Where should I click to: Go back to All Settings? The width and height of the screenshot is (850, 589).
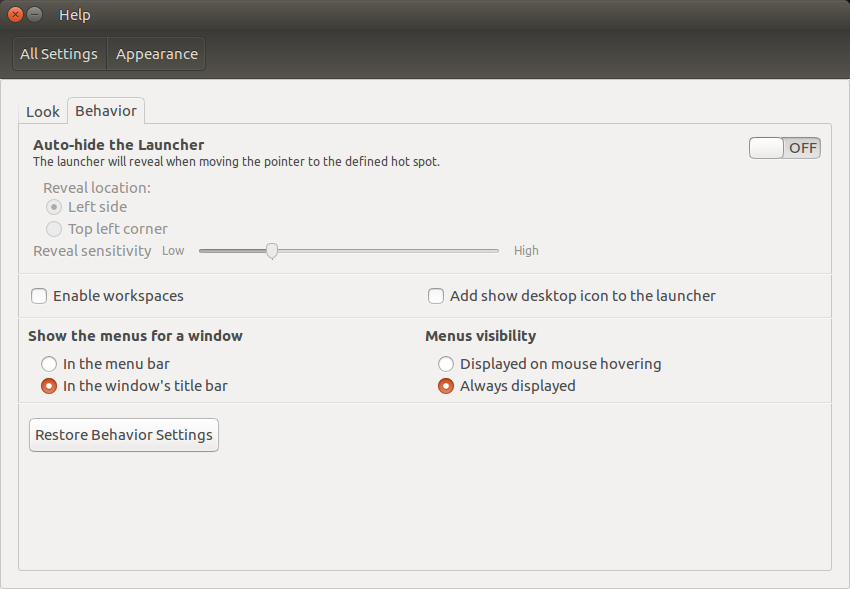click(x=59, y=54)
